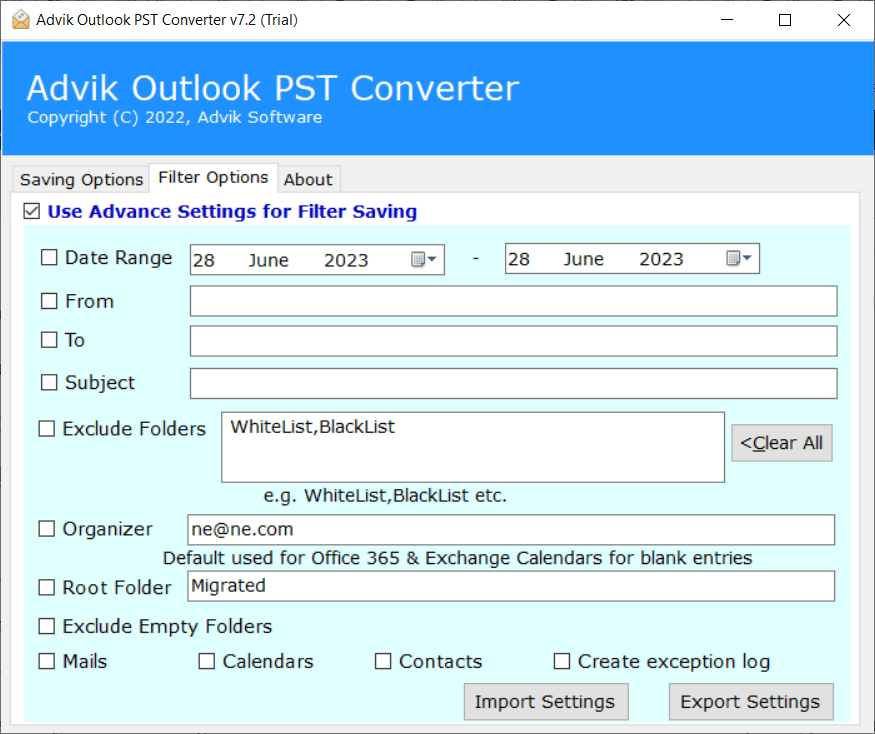Enable the Calendars checkbox
This screenshot has height=734, width=875.
click(206, 661)
